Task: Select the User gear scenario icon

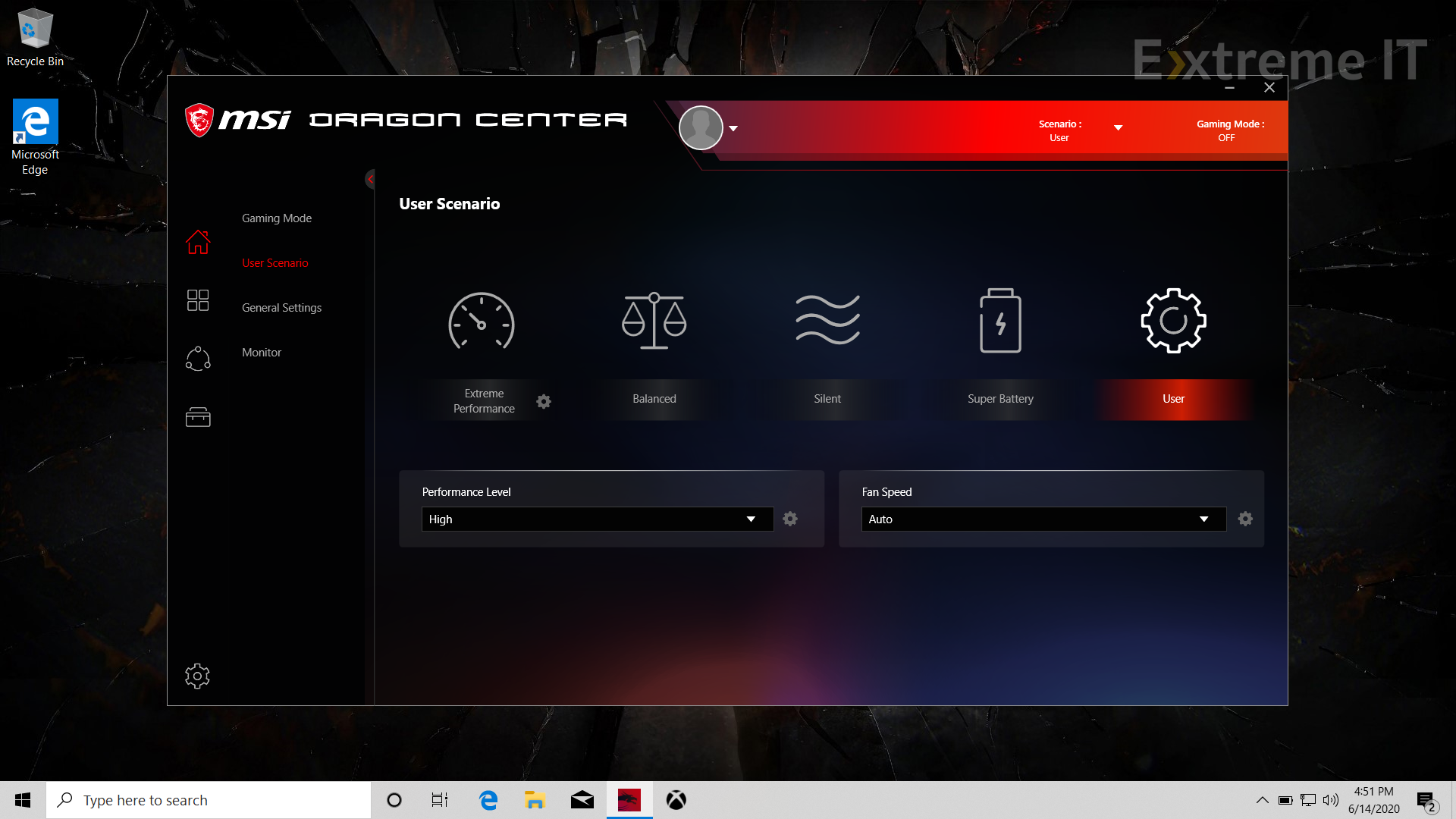Action: tap(1173, 320)
